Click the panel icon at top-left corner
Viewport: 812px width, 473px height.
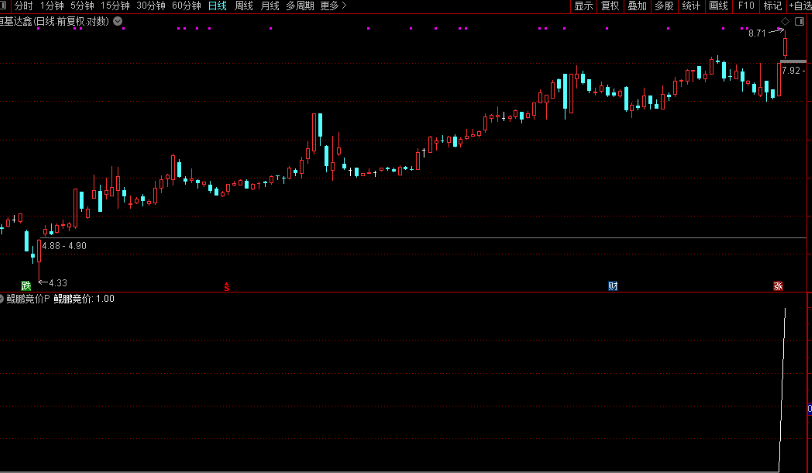[x=3, y=6]
